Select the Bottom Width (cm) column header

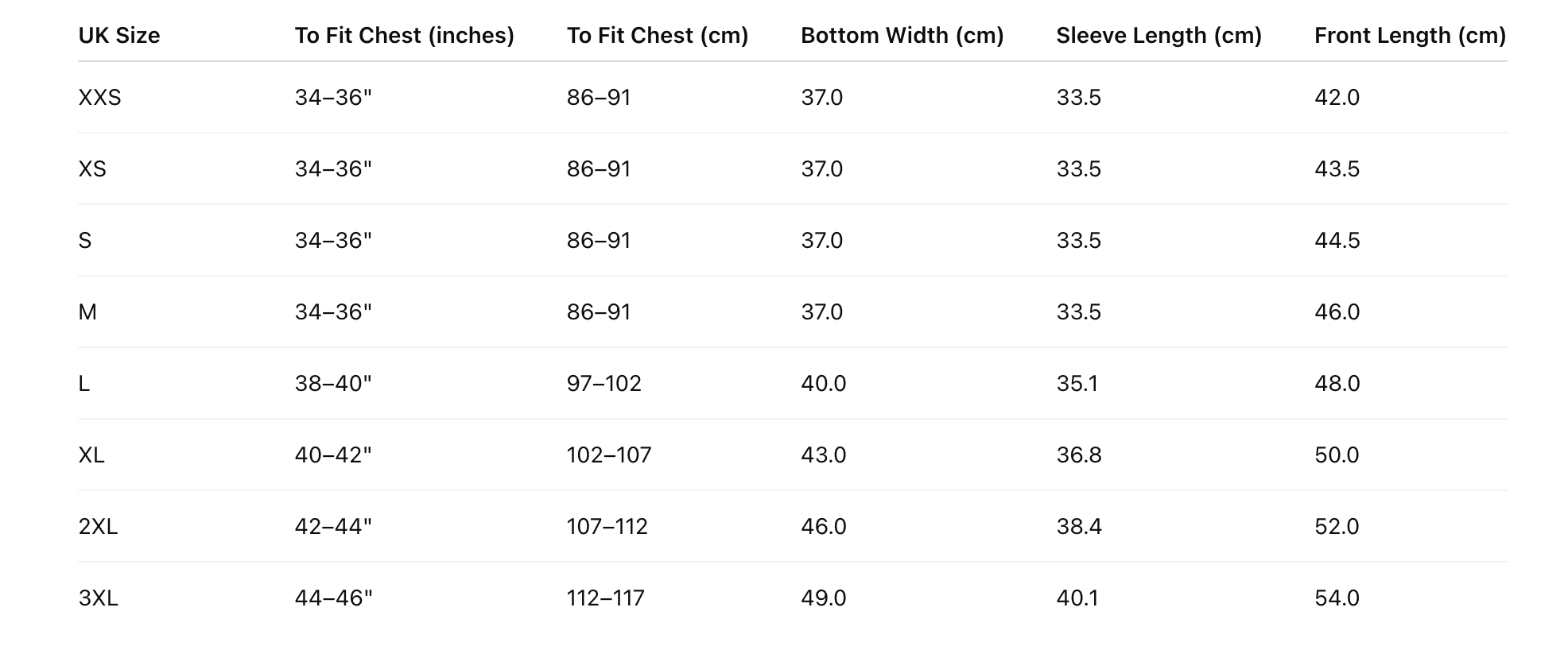point(902,36)
